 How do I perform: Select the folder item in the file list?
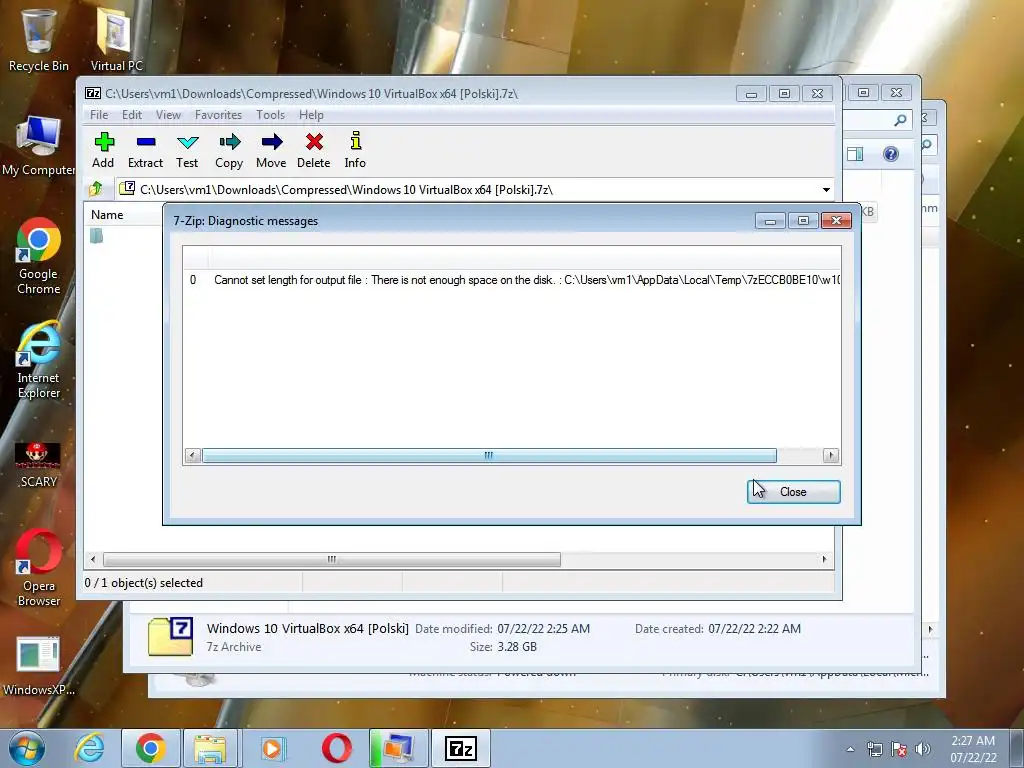97,236
